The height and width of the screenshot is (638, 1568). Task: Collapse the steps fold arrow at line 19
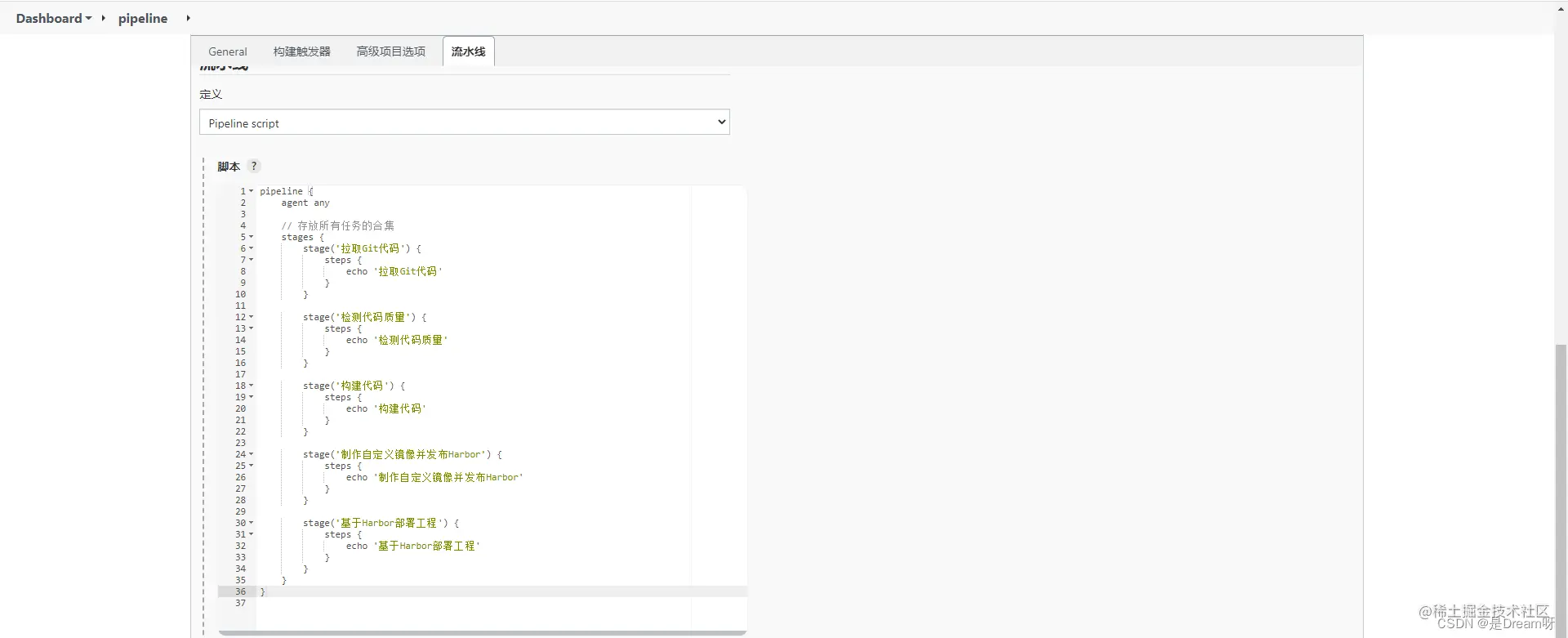click(x=252, y=397)
